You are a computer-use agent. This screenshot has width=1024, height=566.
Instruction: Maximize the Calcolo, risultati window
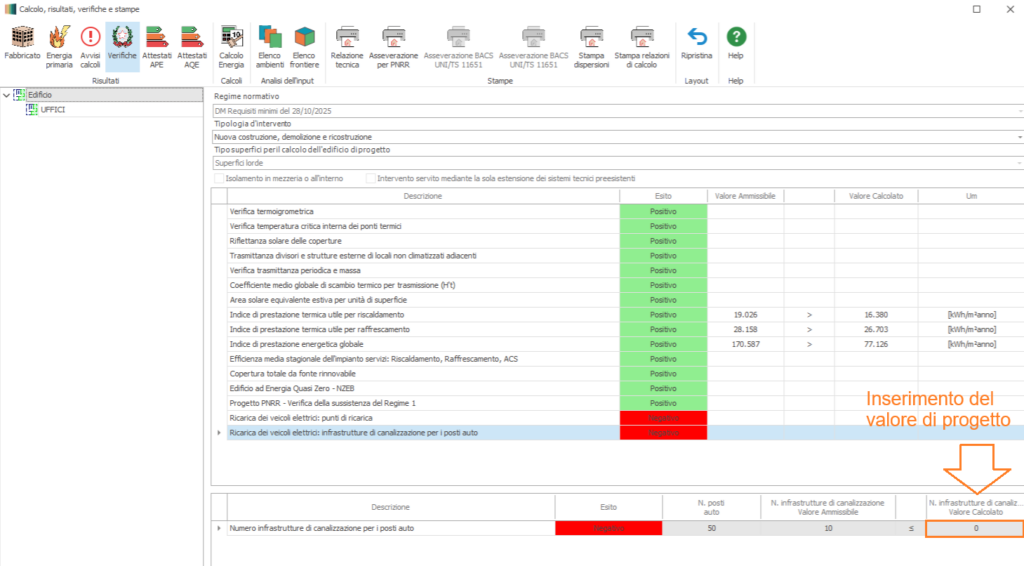(x=976, y=9)
